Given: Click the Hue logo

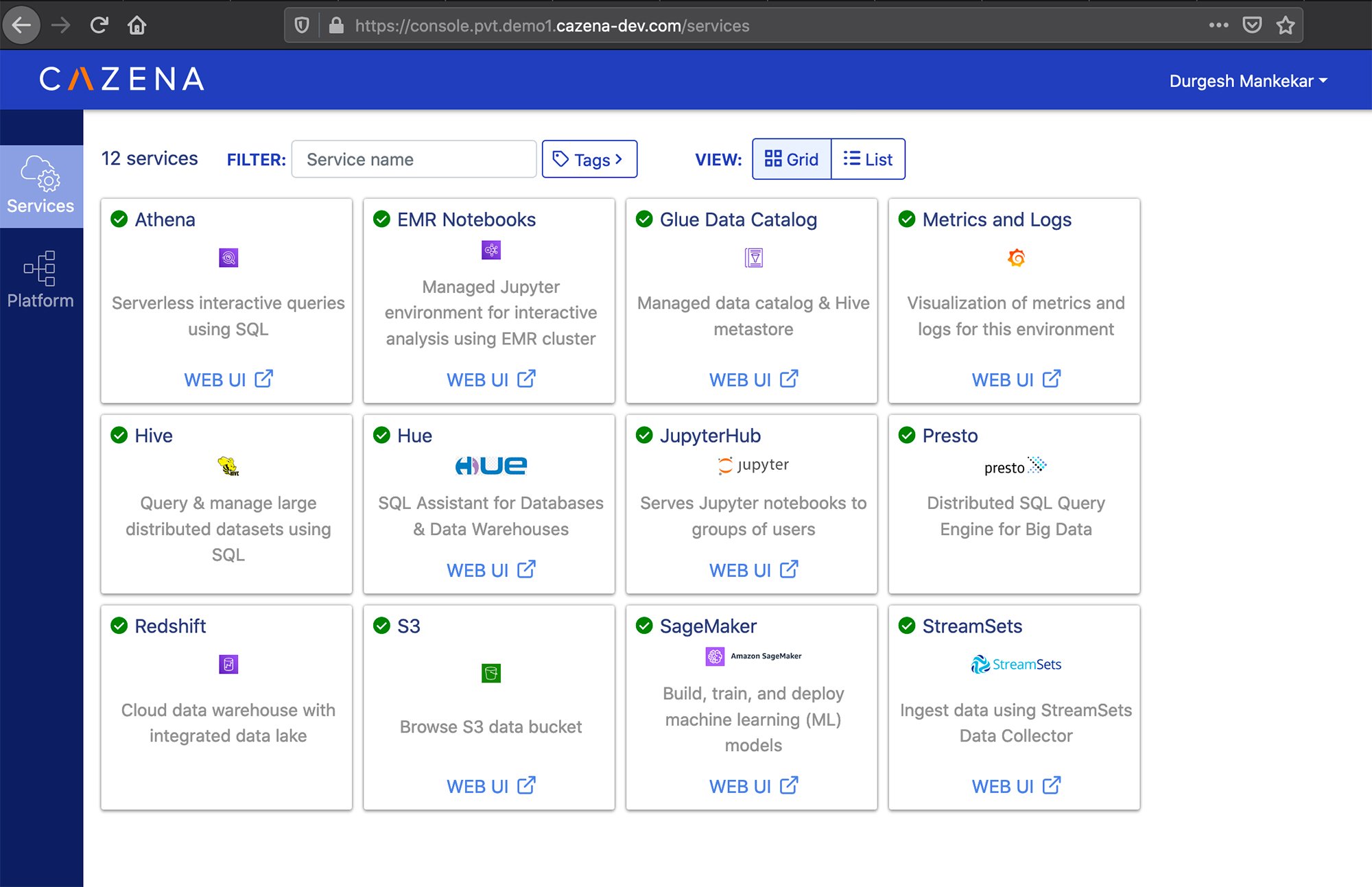Looking at the screenshot, I should 489,465.
